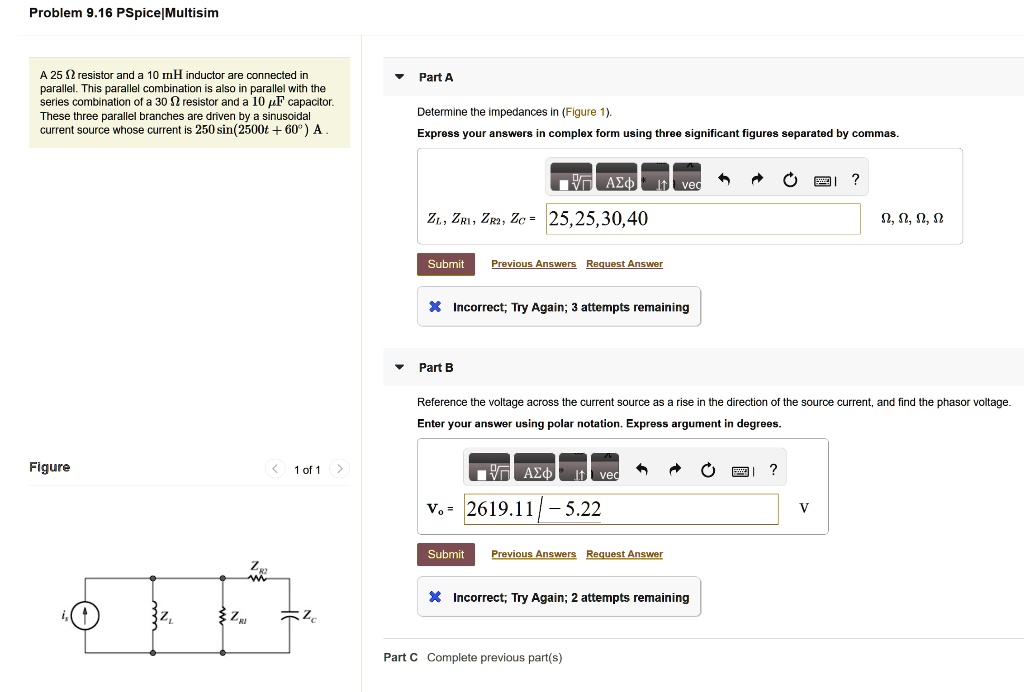
Task: Reset the Part B answer field
Action: [708, 470]
